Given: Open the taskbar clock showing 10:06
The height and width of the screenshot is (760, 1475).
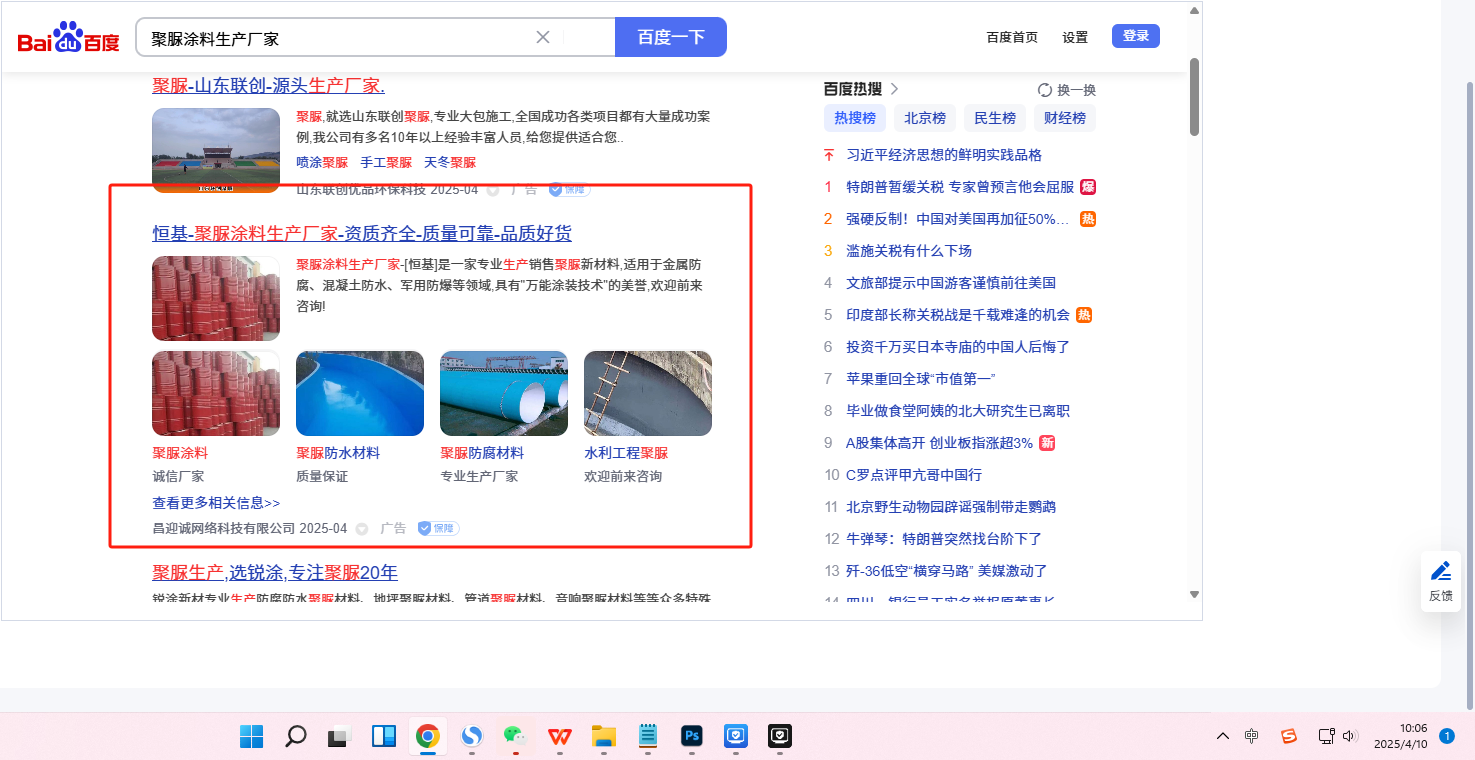Looking at the screenshot, I should [x=1400, y=736].
